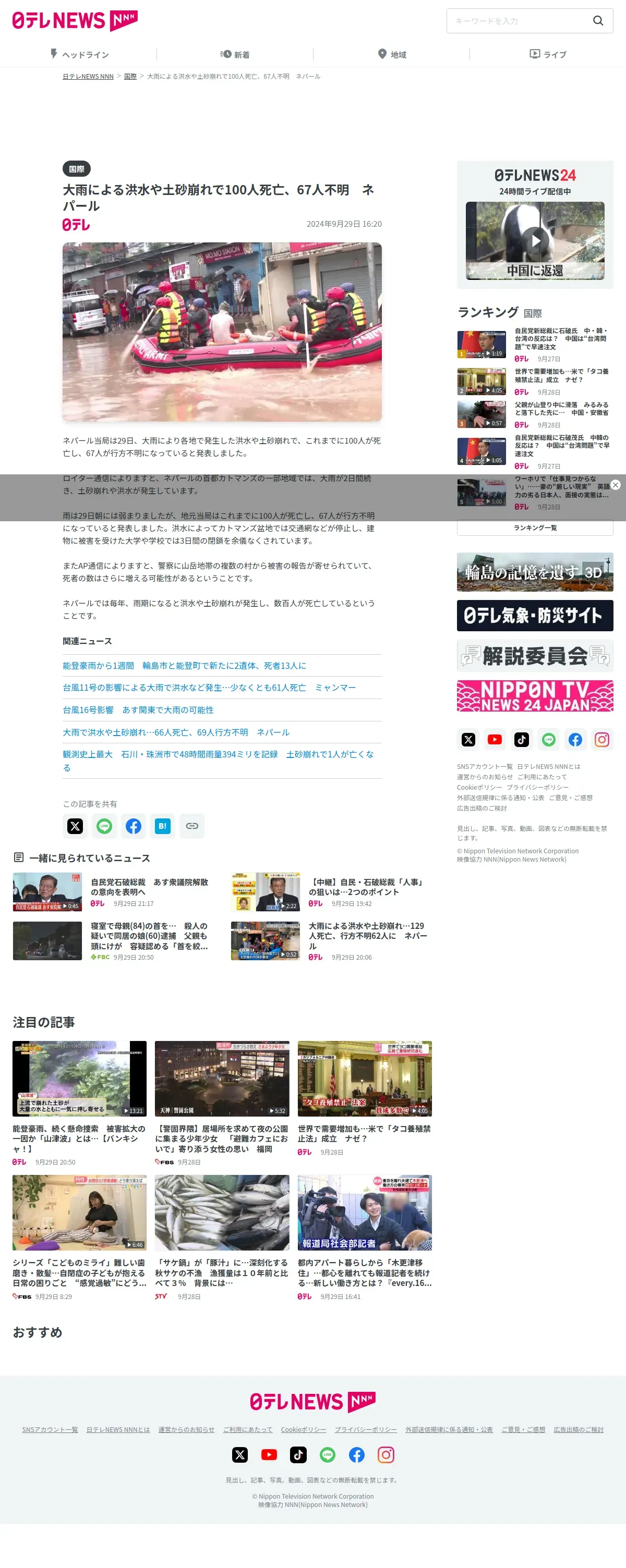Open the TikTok icon in sidebar
Screen dimensions: 626x1568
click(x=522, y=740)
